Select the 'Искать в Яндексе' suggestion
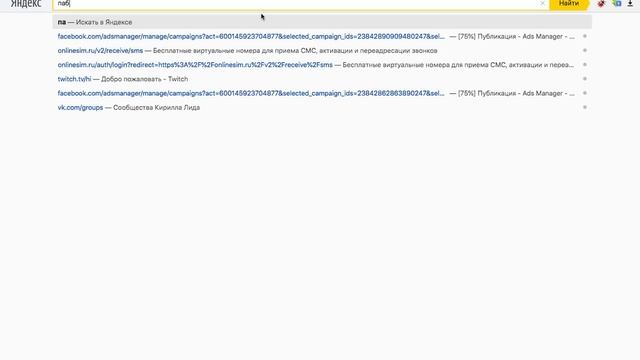Image resolution: width=640 pixels, height=360 pixels. pos(322,22)
